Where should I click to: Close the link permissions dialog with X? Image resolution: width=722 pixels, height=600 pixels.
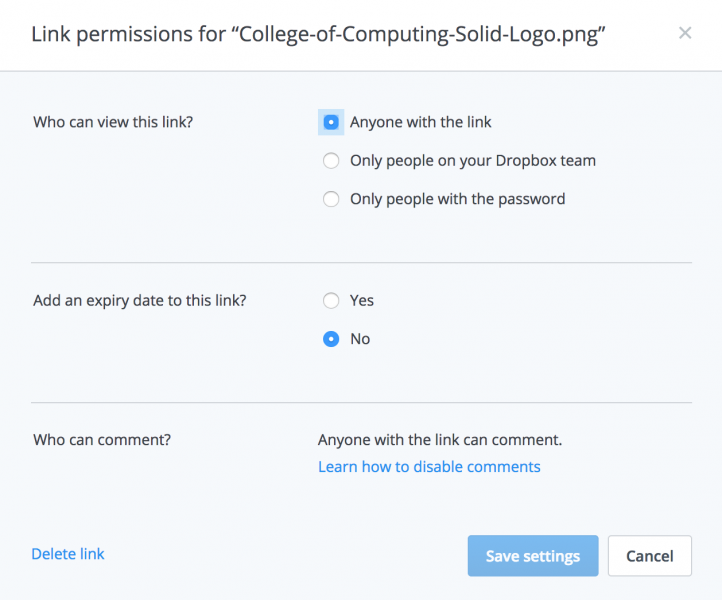click(685, 33)
